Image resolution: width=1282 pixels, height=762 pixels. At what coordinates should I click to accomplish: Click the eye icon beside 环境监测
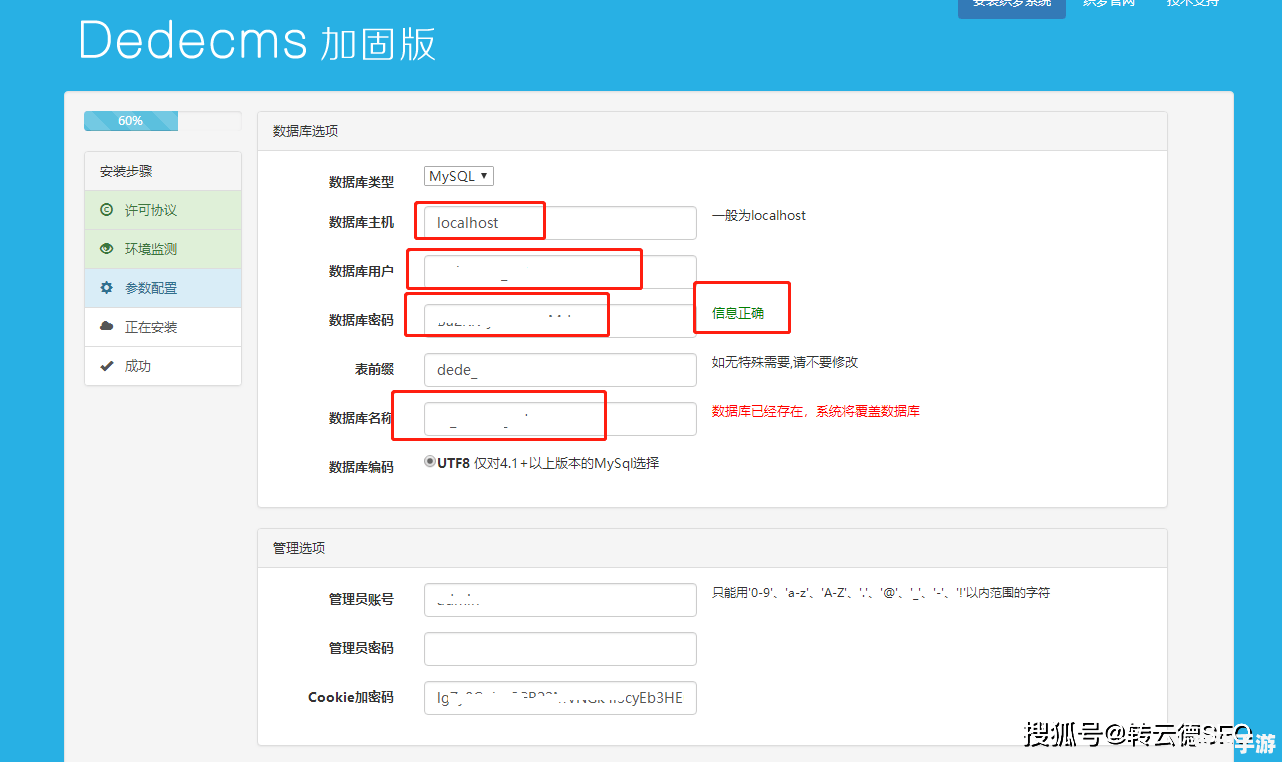click(106, 249)
